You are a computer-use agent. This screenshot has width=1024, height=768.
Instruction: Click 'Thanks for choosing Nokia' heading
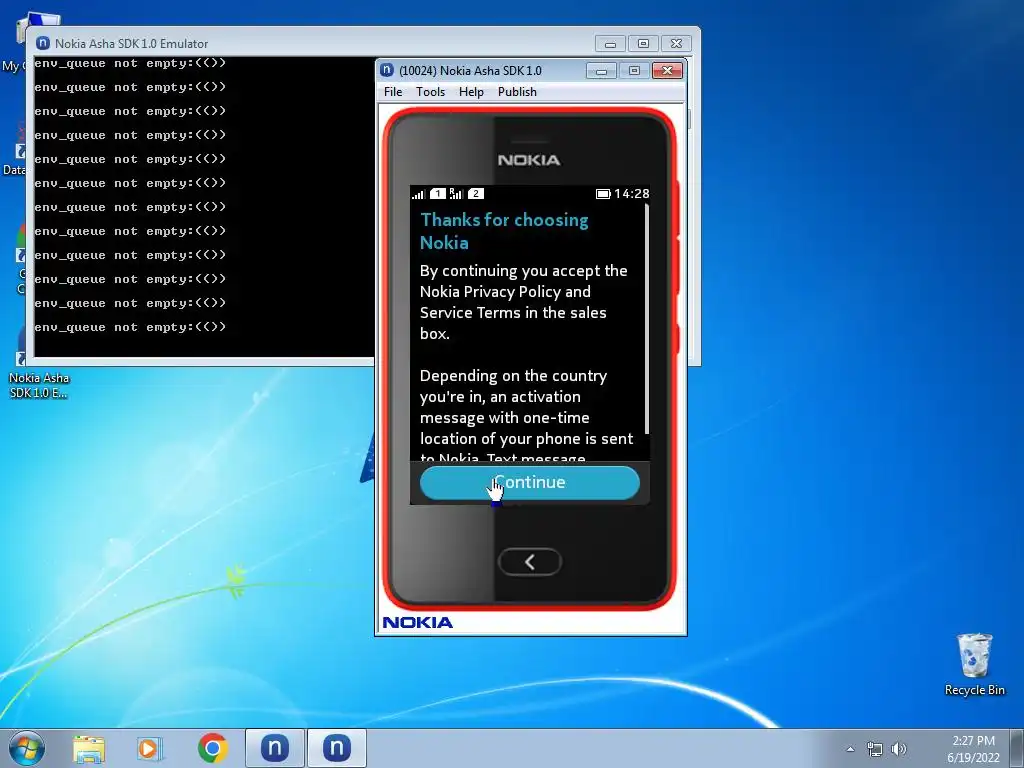[x=504, y=231]
